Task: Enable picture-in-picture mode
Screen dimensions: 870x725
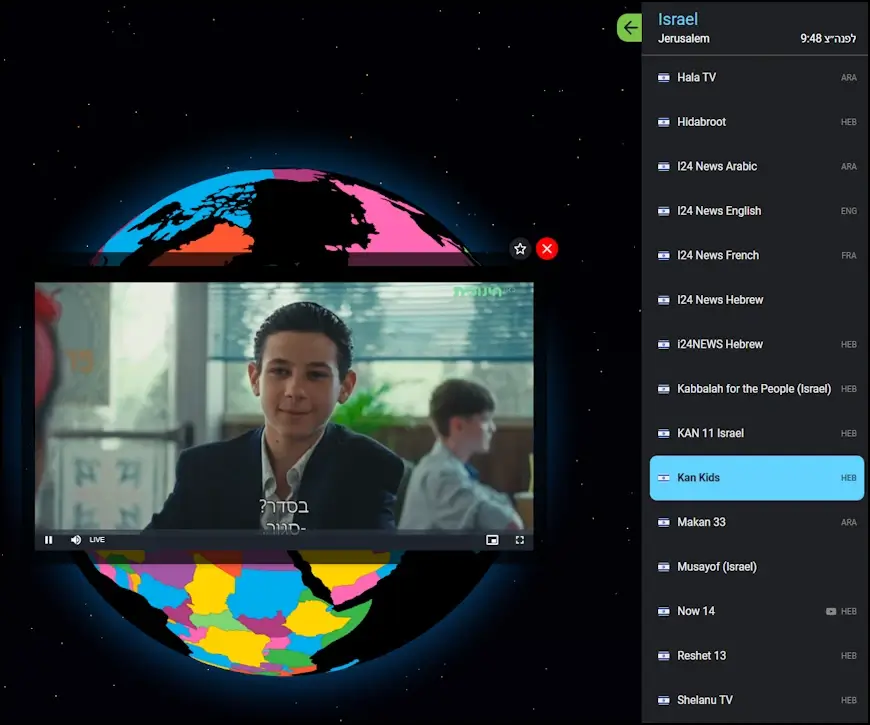Action: (x=492, y=540)
